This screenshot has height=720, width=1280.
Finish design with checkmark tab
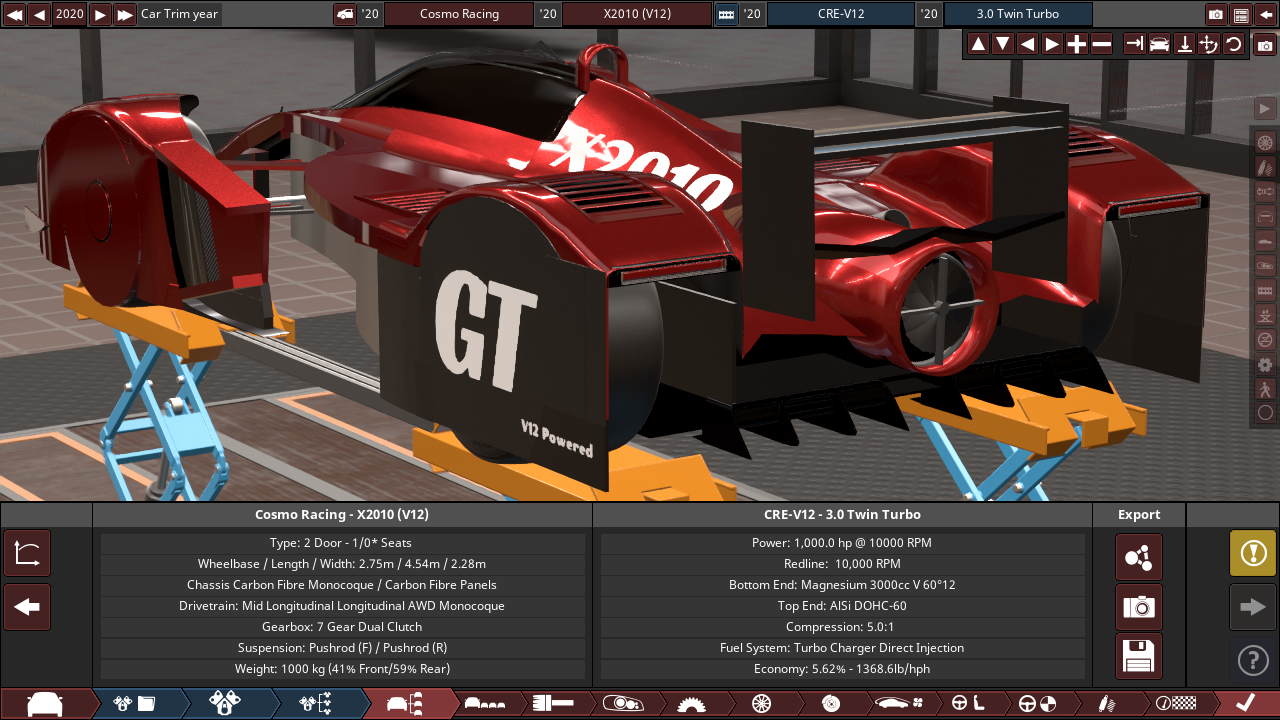tap(1246, 703)
